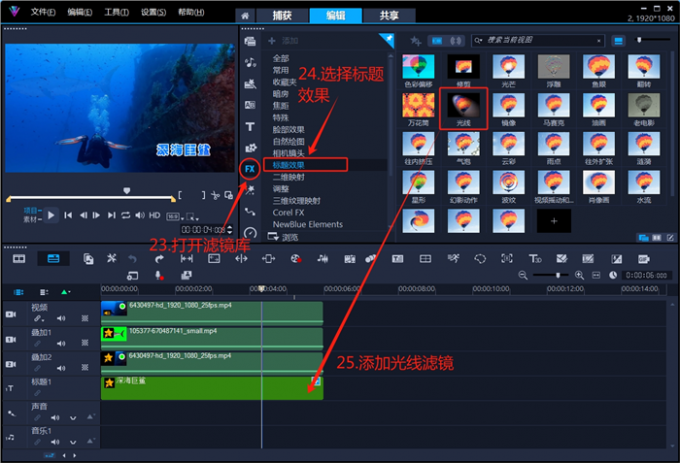Open record voice-over microphone tool

159,275
